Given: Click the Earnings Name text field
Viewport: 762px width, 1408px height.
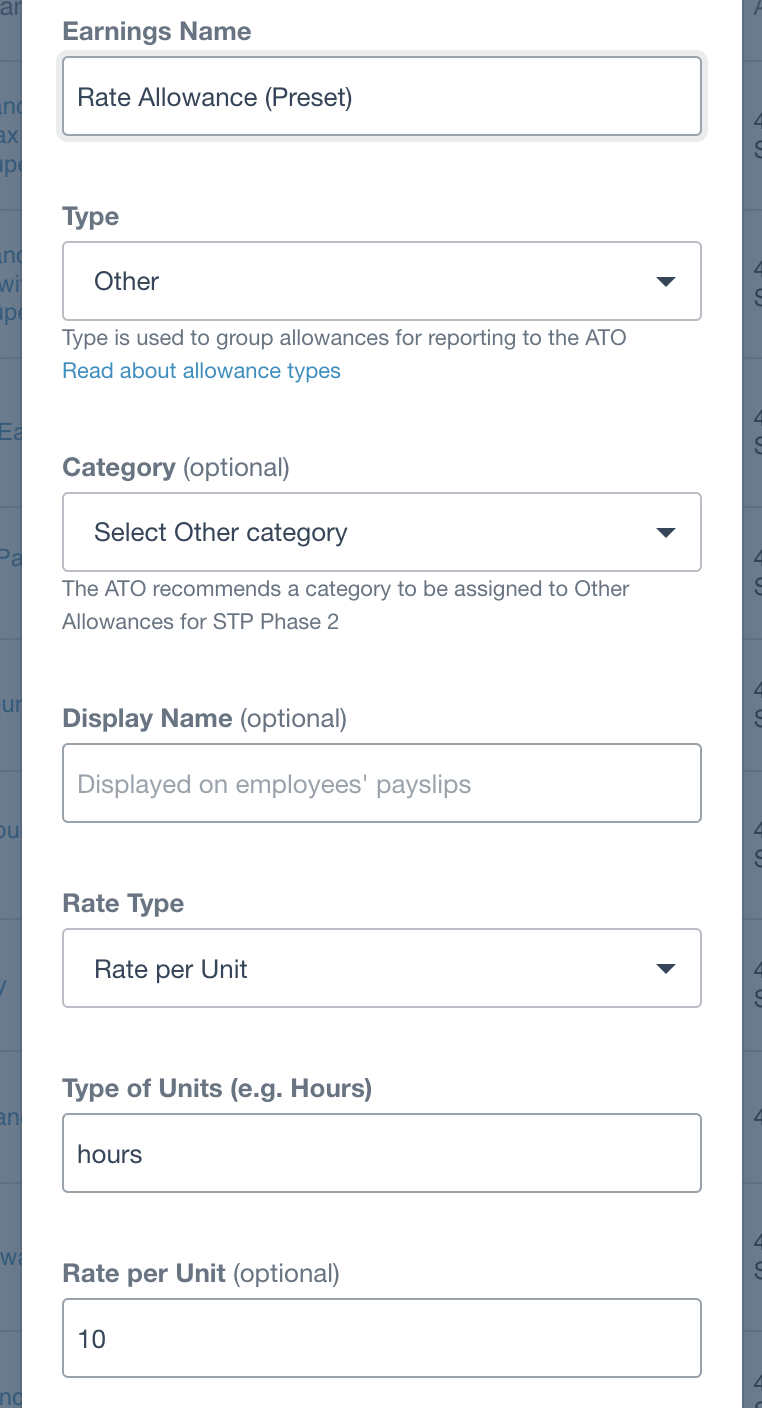Looking at the screenshot, I should [x=381, y=96].
